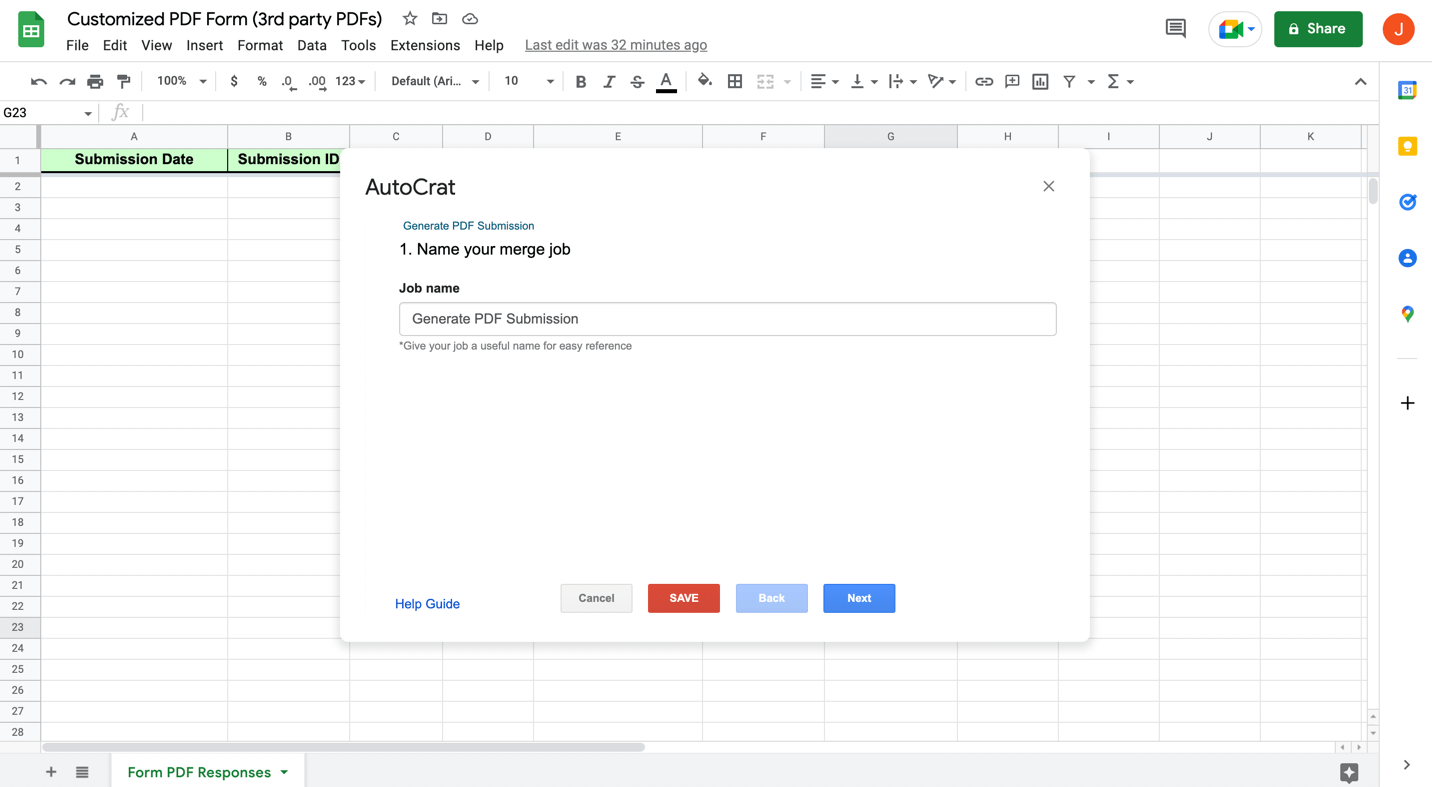Open vertical align dropdown
Image resolution: width=1432 pixels, height=787 pixels.
point(863,82)
